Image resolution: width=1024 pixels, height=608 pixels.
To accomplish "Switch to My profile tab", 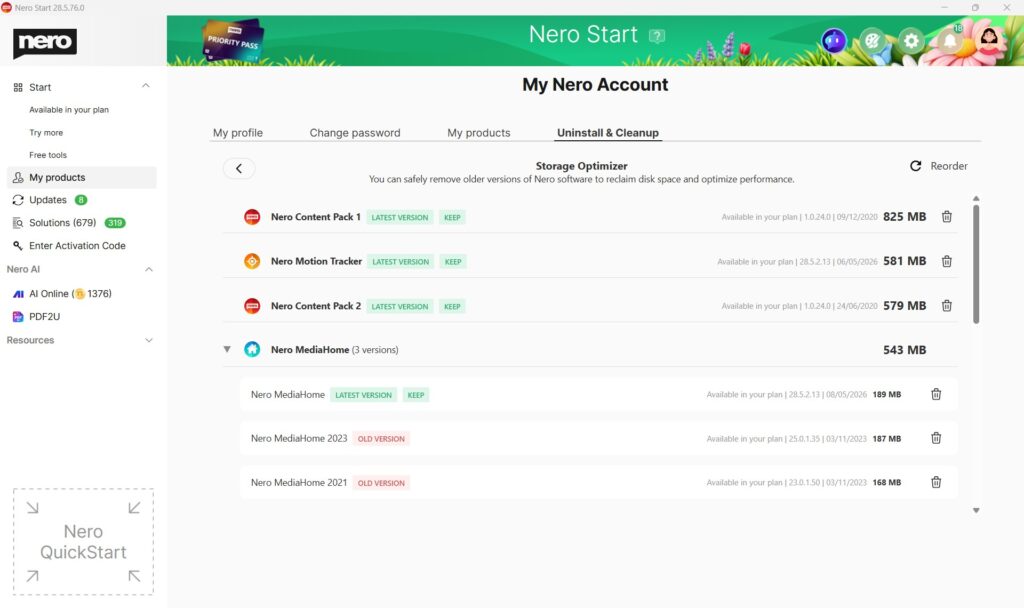I will point(238,133).
